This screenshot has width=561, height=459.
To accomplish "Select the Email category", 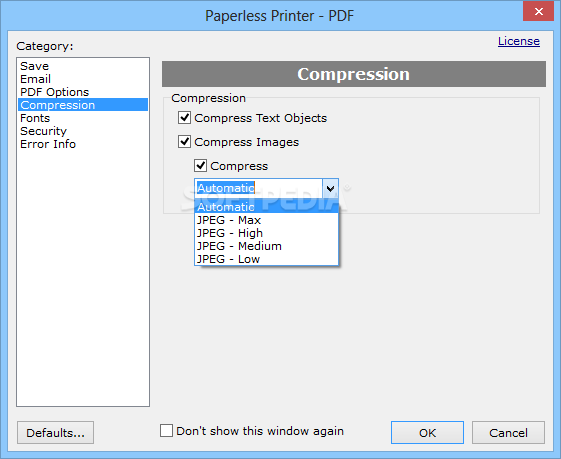I will click(35, 79).
